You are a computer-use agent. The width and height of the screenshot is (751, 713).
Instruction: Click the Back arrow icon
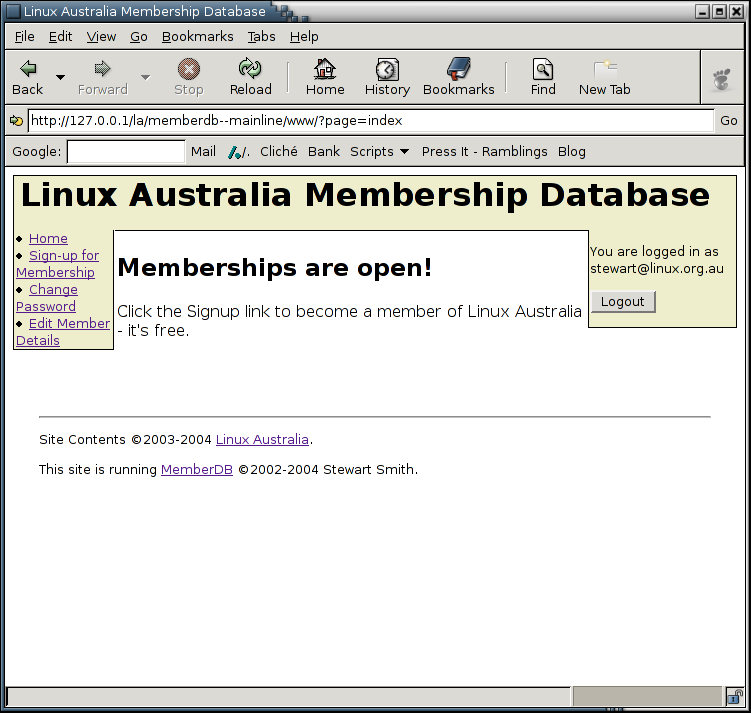[x=28, y=69]
